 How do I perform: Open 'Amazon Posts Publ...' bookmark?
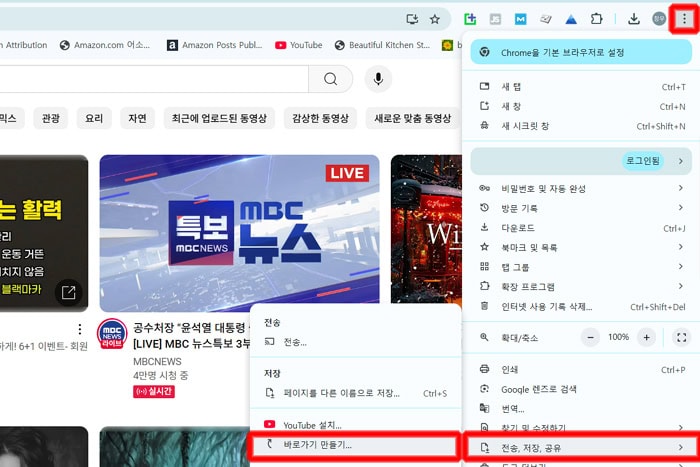point(215,45)
